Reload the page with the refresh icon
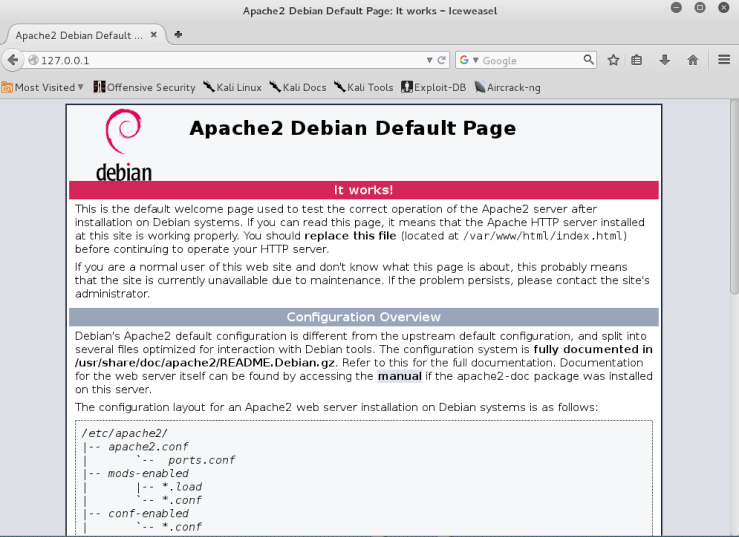 (x=443, y=60)
